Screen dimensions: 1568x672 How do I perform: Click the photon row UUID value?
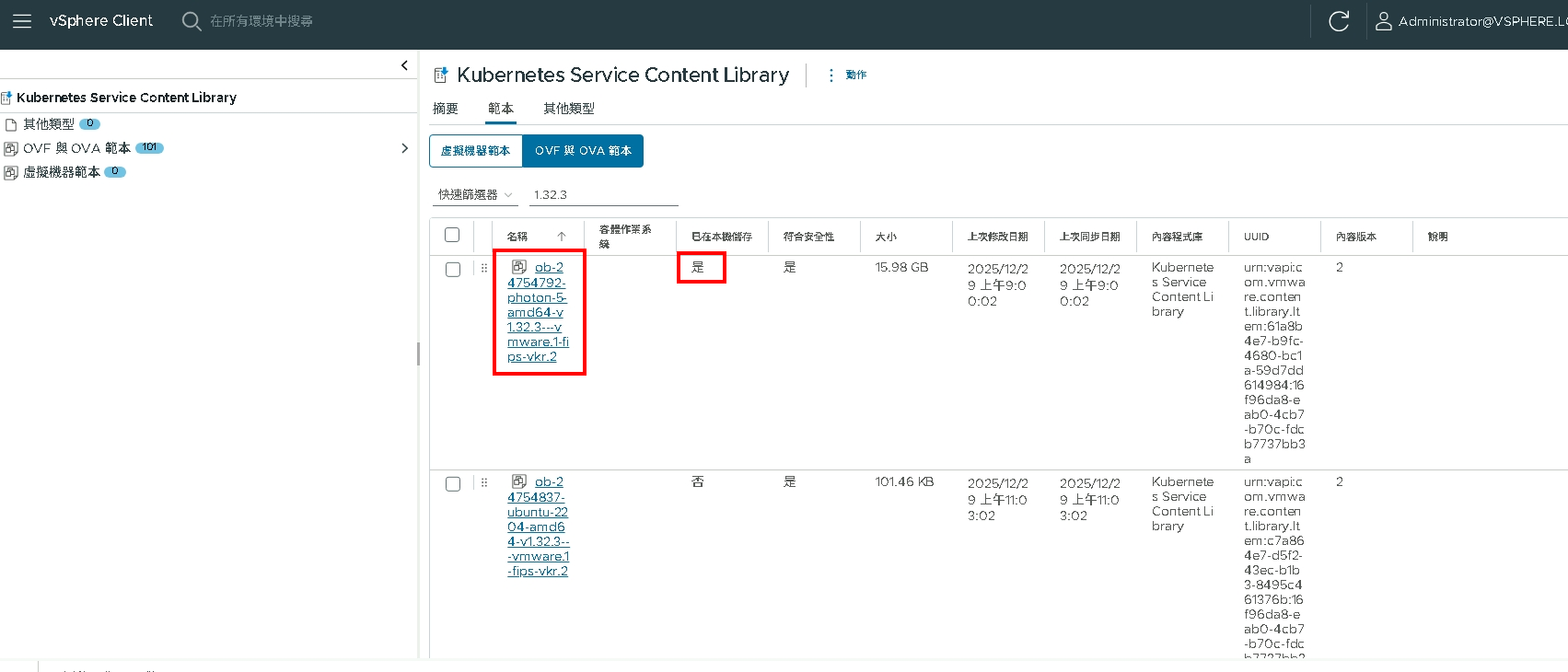tap(1274, 363)
